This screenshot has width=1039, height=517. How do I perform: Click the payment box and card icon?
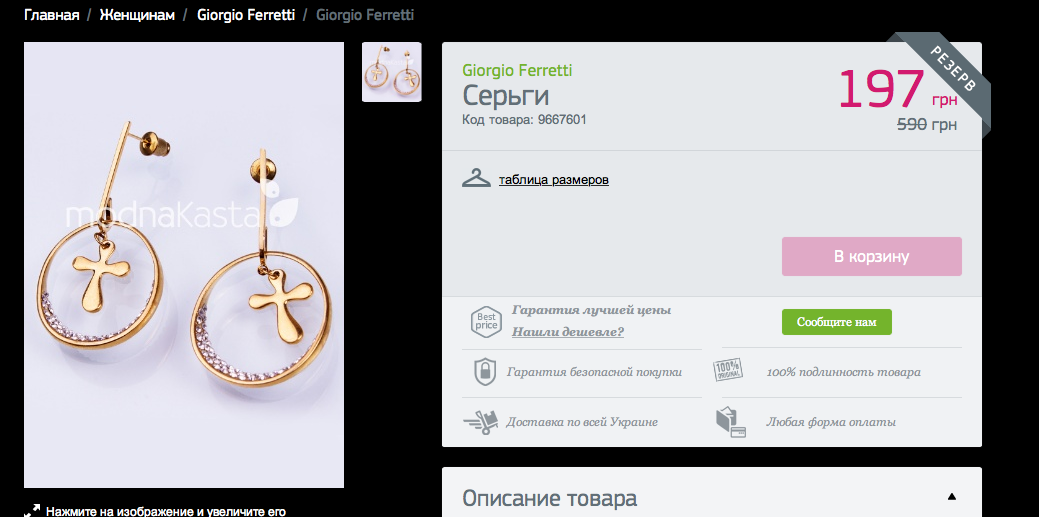click(x=730, y=422)
